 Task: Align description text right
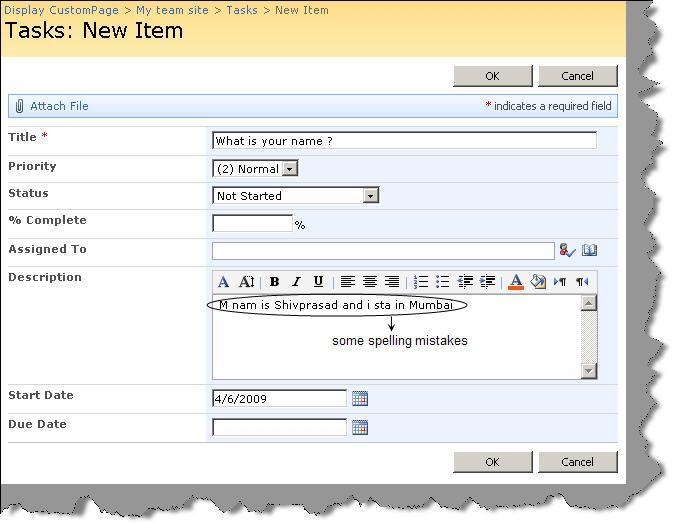pos(392,282)
